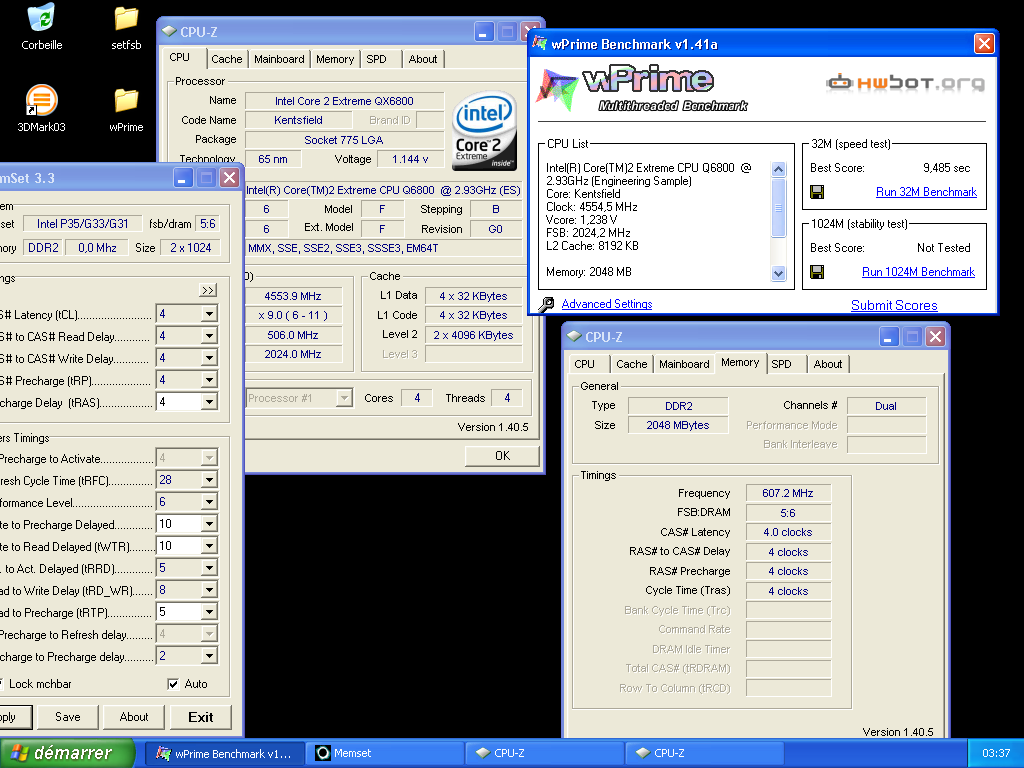Click the 03:37 system tray clock

(995, 753)
